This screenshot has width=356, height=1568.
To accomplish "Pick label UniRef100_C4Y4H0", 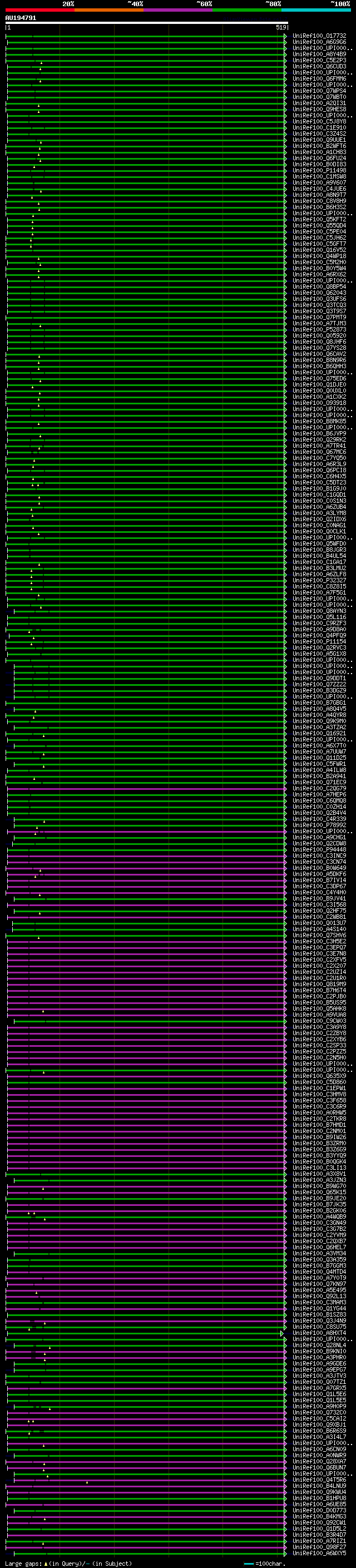I will tap(319, 892).
